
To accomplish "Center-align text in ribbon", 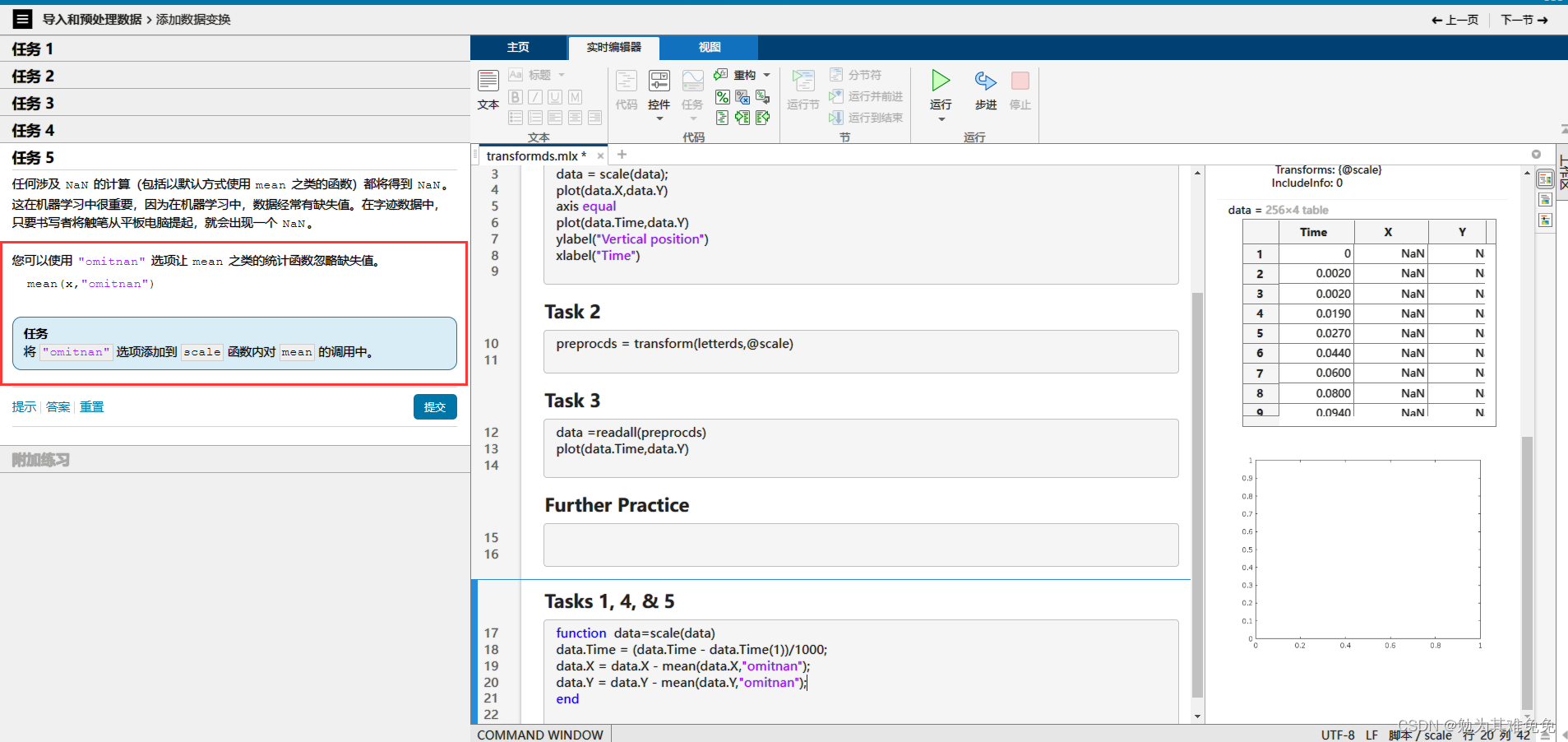I will [575, 118].
